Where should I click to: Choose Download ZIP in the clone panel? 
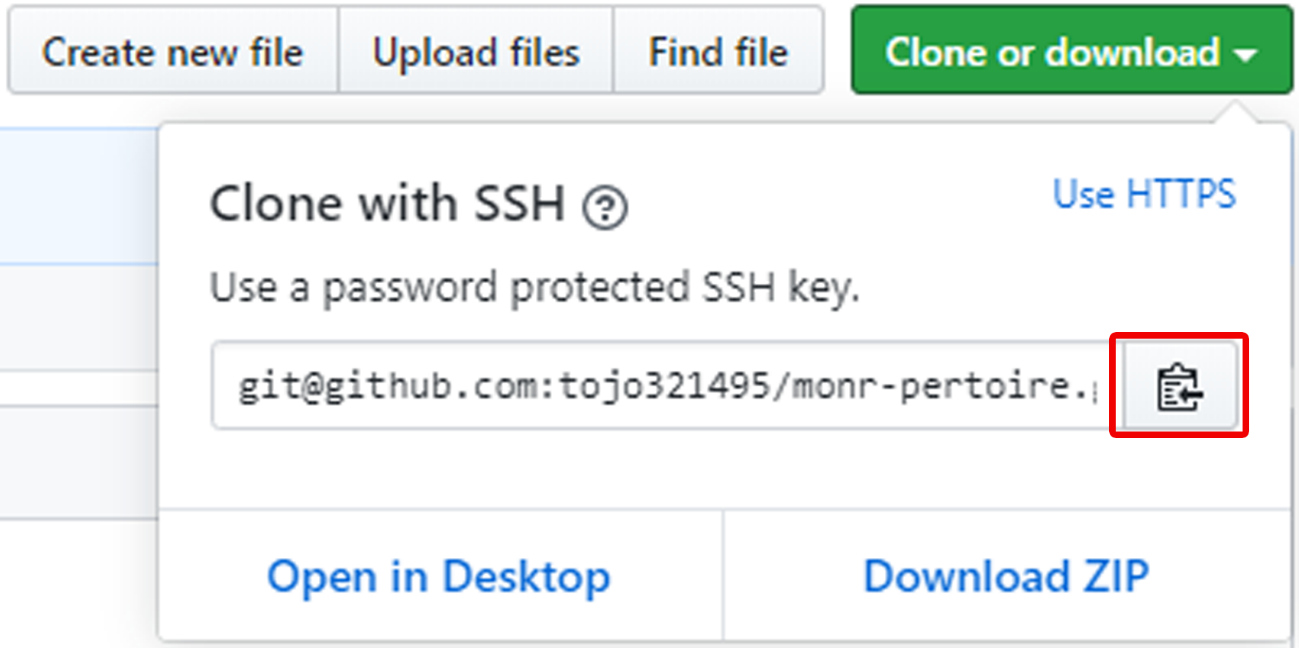point(1006,576)
